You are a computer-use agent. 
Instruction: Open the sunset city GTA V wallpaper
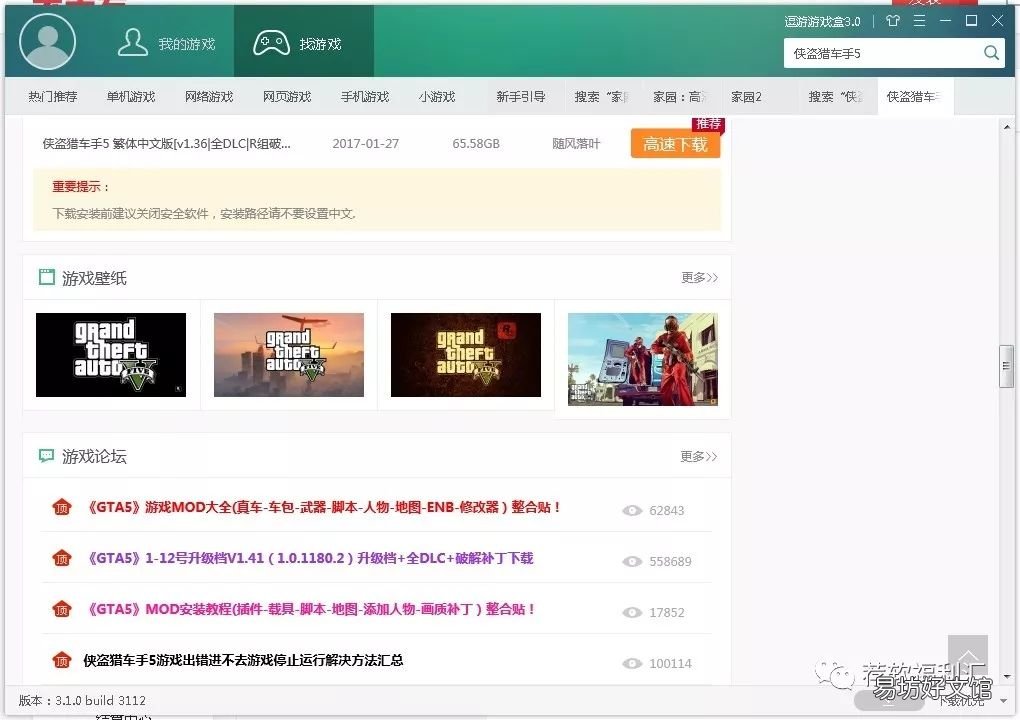(289, 354)
